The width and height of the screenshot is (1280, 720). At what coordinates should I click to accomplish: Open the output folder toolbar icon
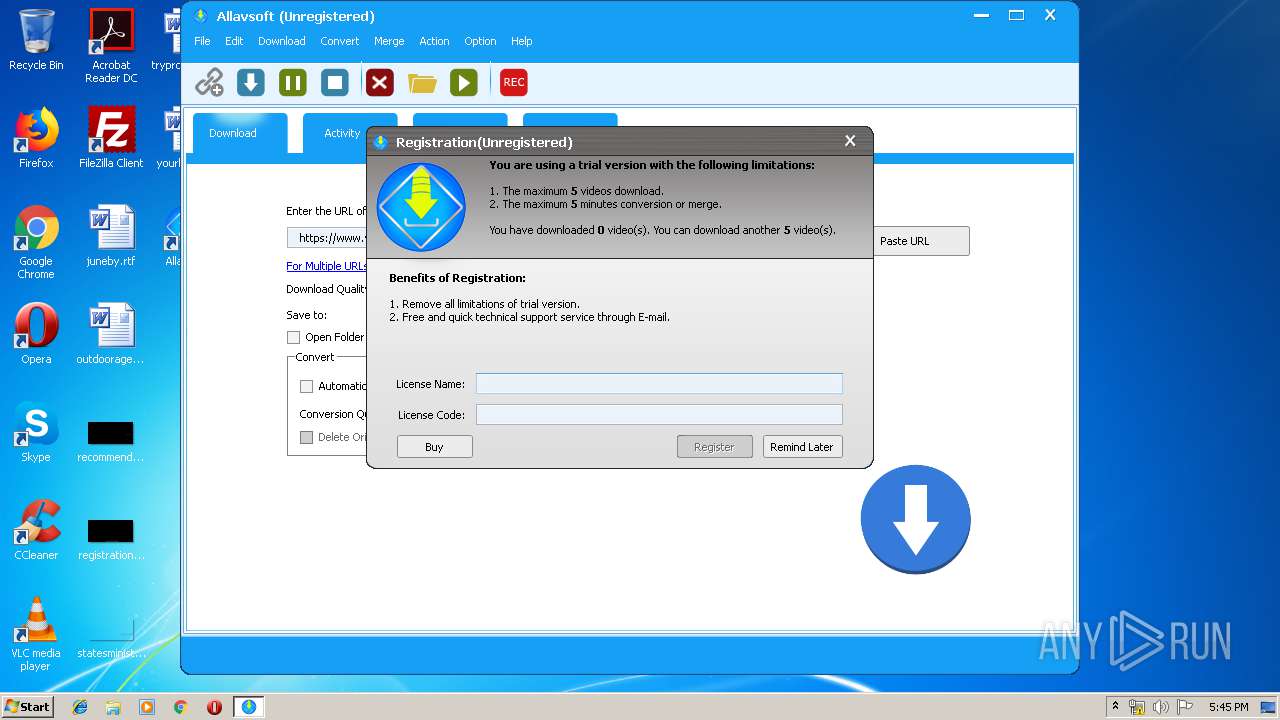tap(422, 82)
